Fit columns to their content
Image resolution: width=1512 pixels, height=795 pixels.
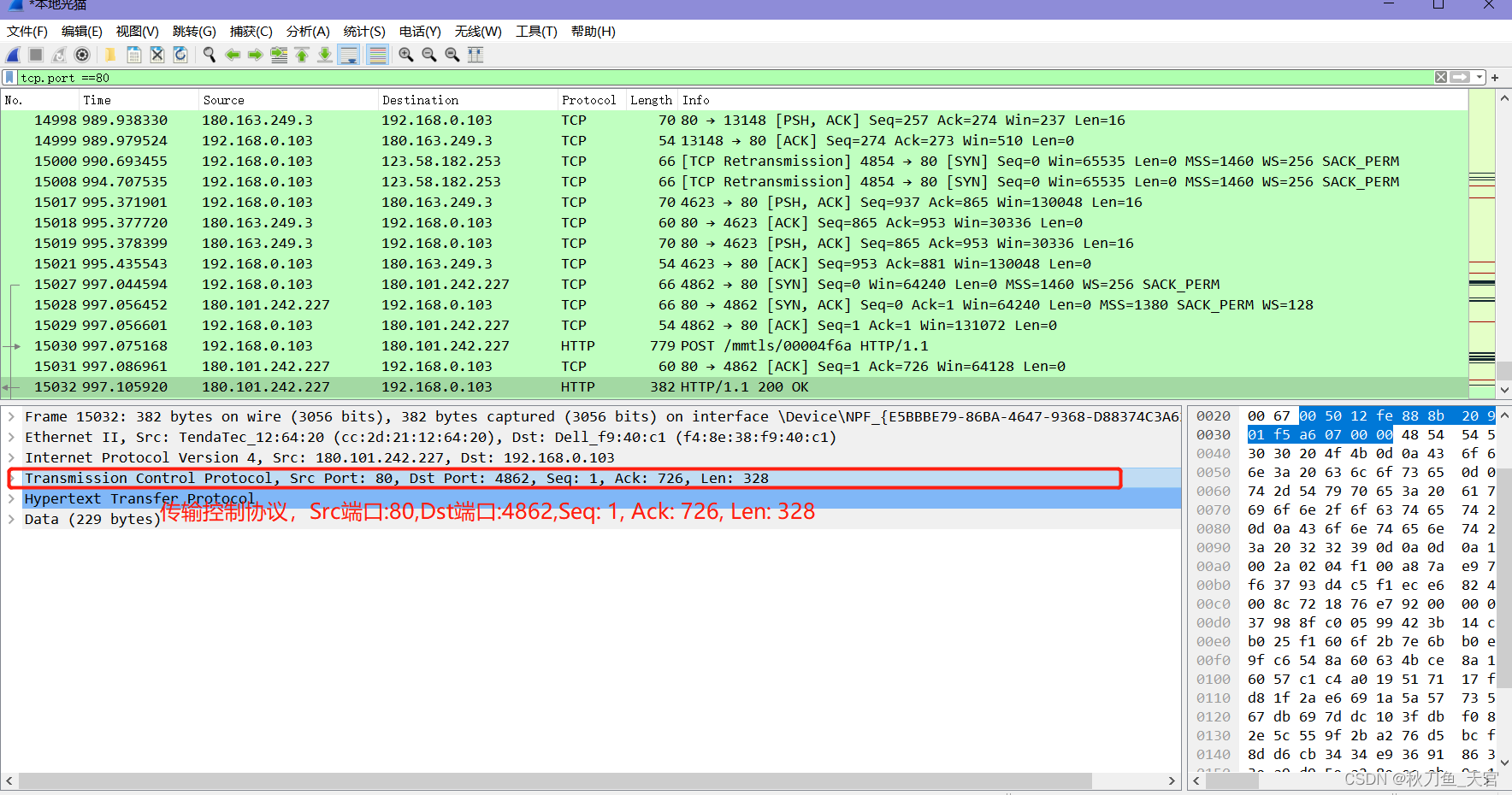[x=475, y=55]
